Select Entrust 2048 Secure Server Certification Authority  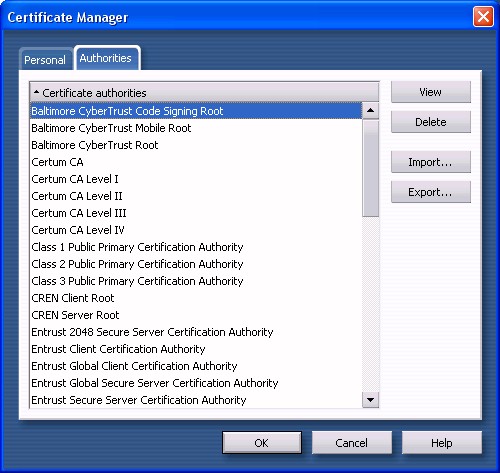(196, 332)
